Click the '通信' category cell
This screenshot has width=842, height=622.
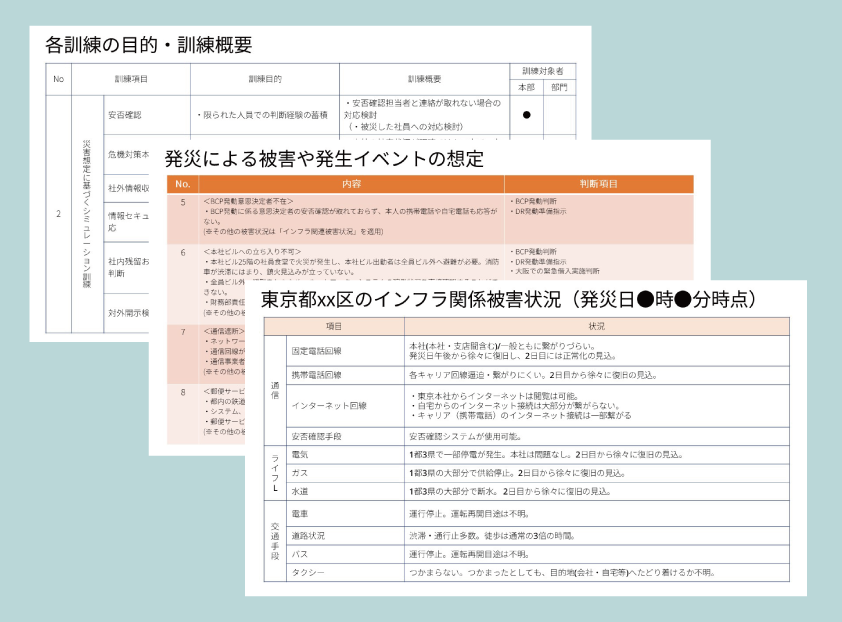click(x=275, y=390)
